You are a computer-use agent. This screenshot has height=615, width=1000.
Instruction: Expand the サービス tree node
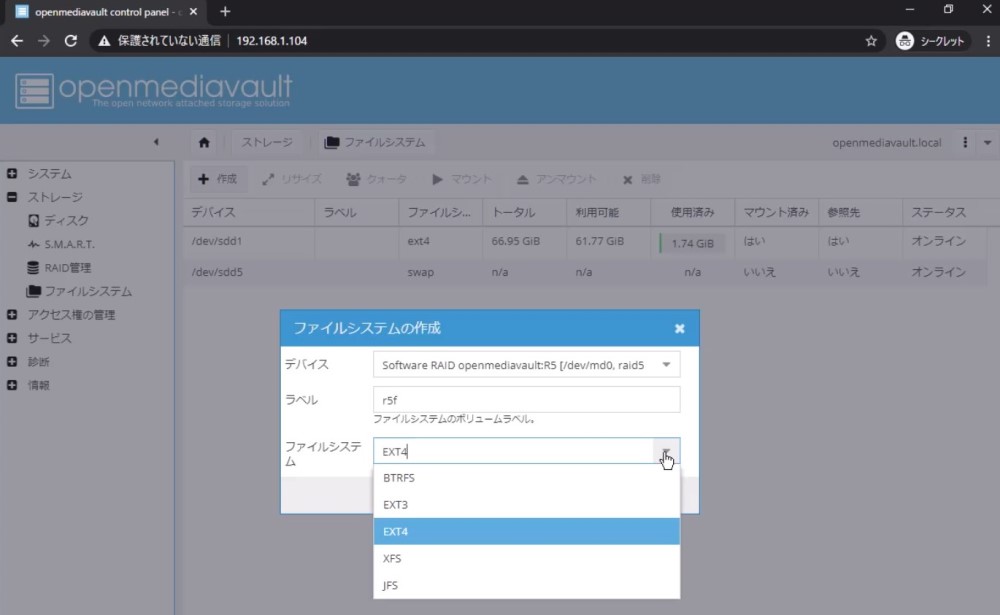click(x=12, y=338)
